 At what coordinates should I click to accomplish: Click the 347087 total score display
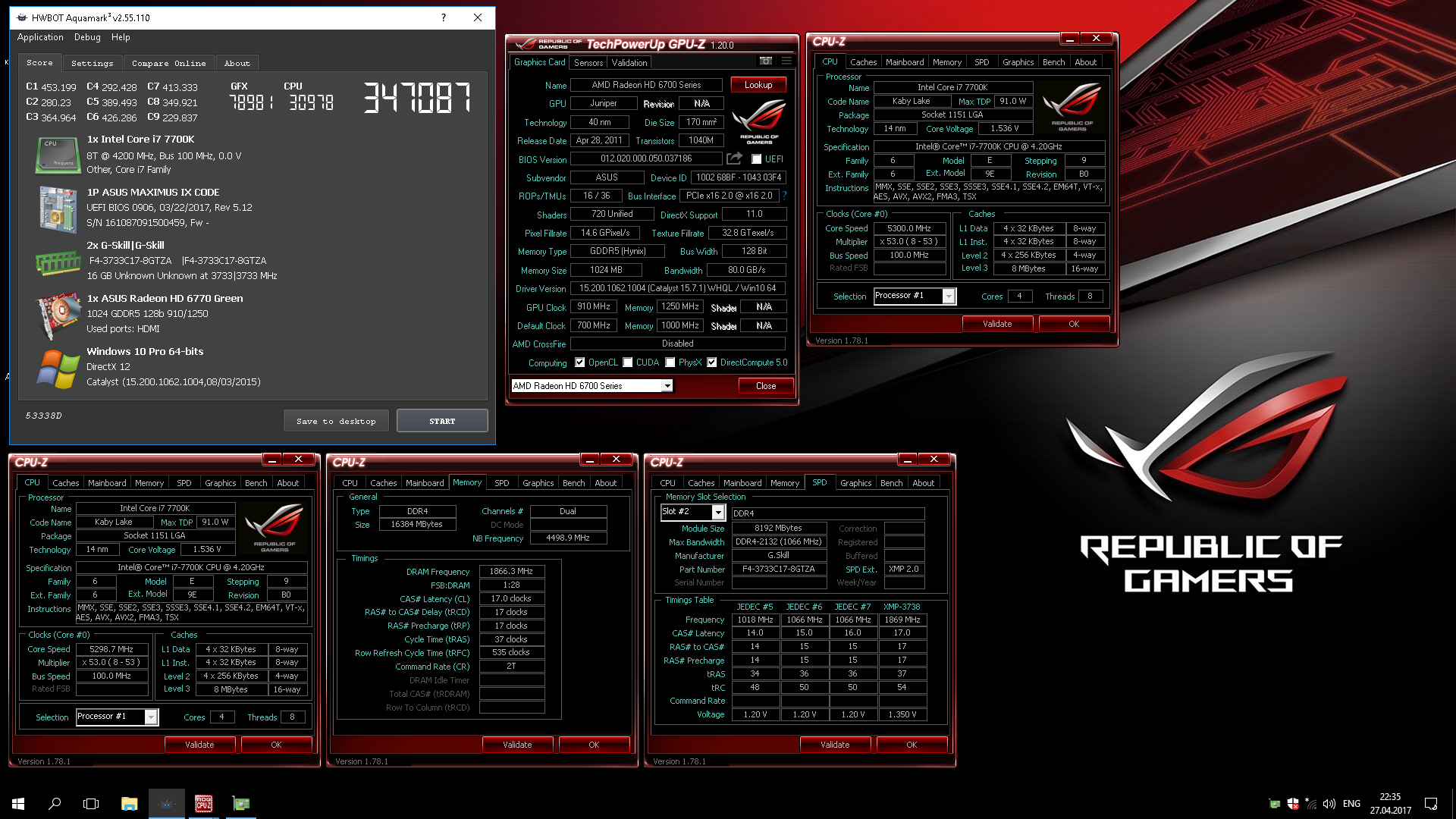pyautogui.click(x=418, y=98)
